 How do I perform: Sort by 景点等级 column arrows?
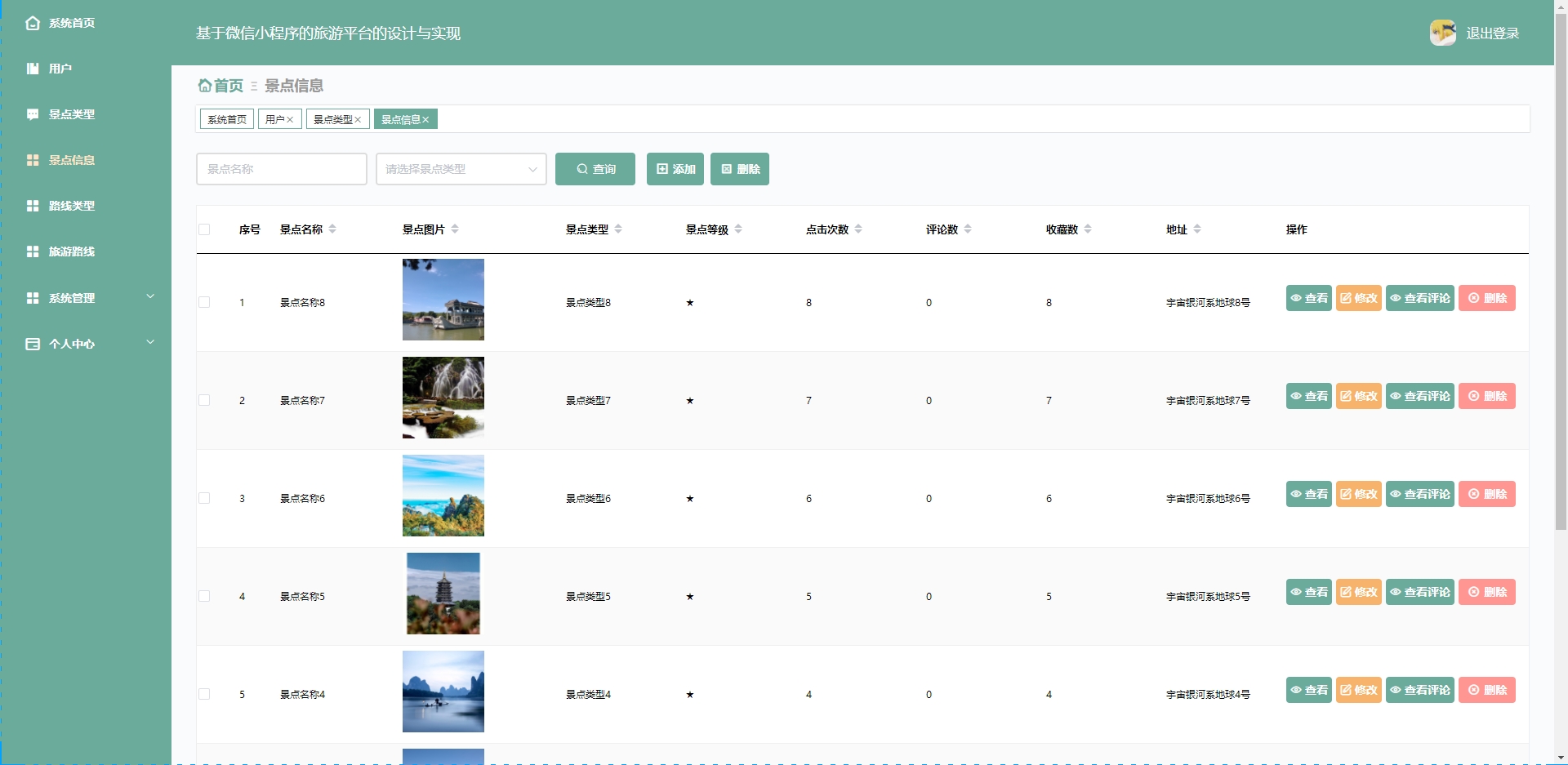click(x=738, y=229)
